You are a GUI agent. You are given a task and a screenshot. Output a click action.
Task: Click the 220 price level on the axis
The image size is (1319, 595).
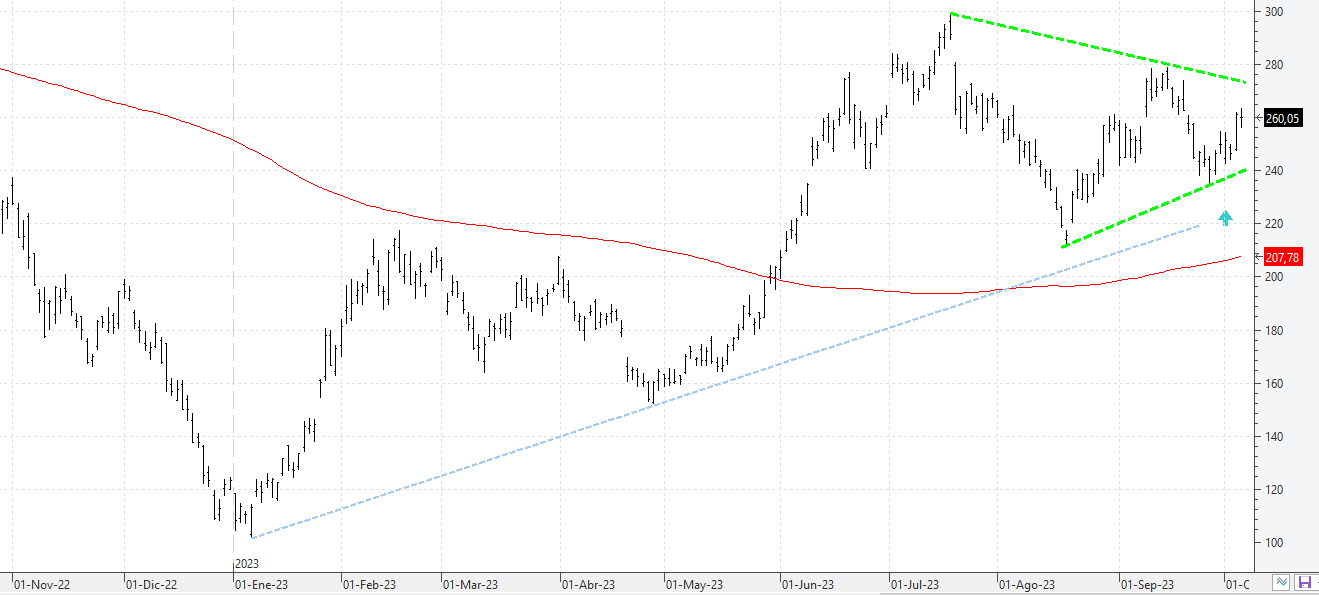(1275, 224)
